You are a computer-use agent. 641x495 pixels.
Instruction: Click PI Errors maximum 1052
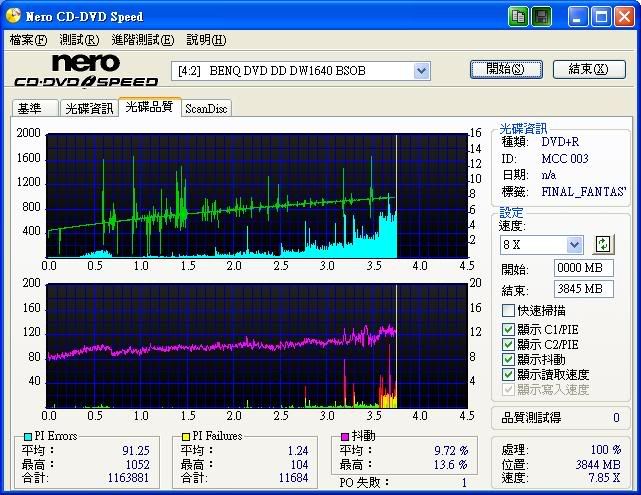137,465
